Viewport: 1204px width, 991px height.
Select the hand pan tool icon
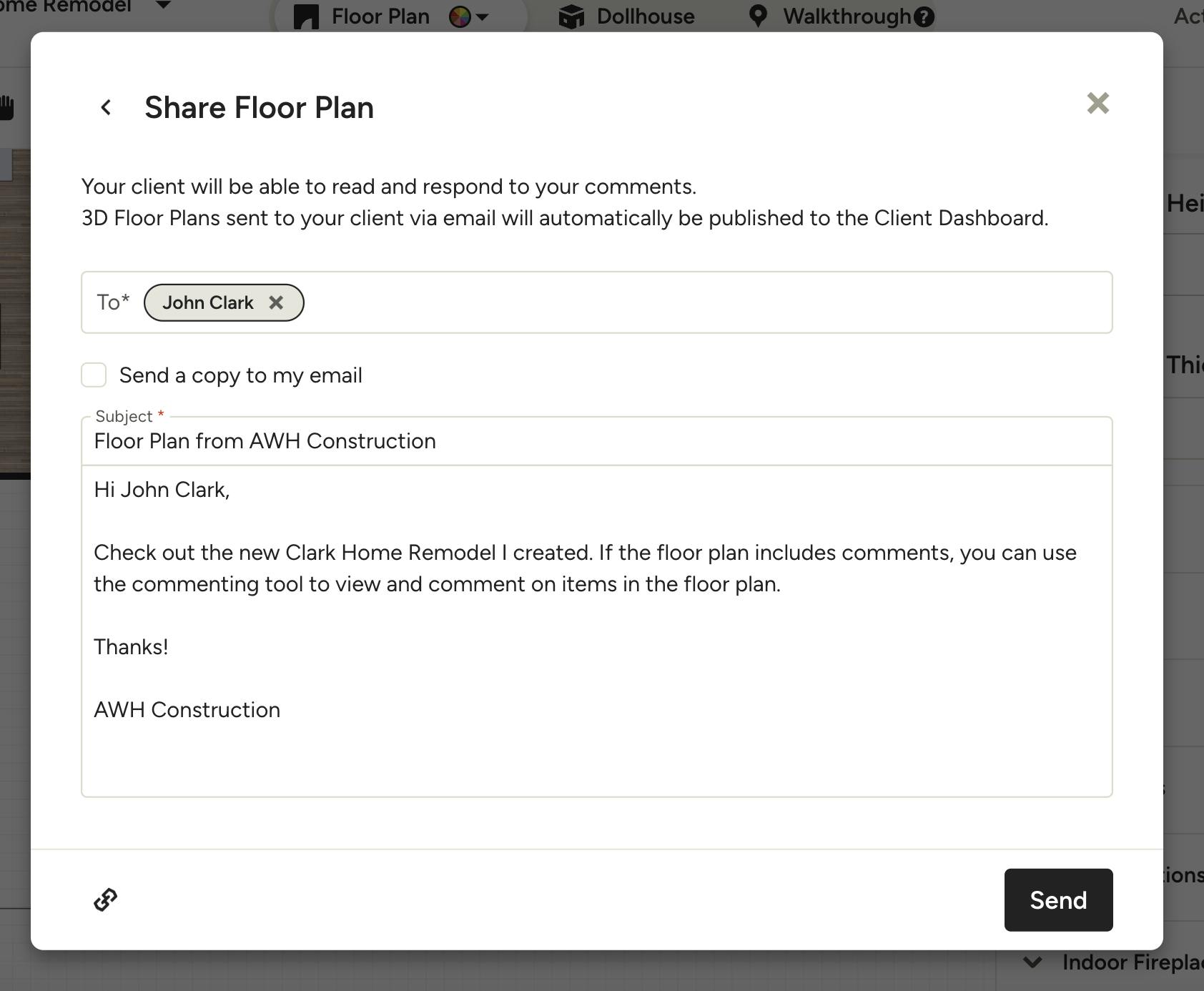[x=6, y=107]
